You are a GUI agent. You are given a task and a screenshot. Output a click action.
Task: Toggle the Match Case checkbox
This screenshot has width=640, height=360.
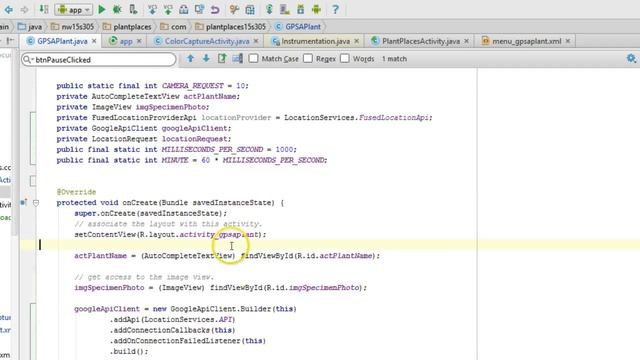pyautogui.click(x=253, y=58)
